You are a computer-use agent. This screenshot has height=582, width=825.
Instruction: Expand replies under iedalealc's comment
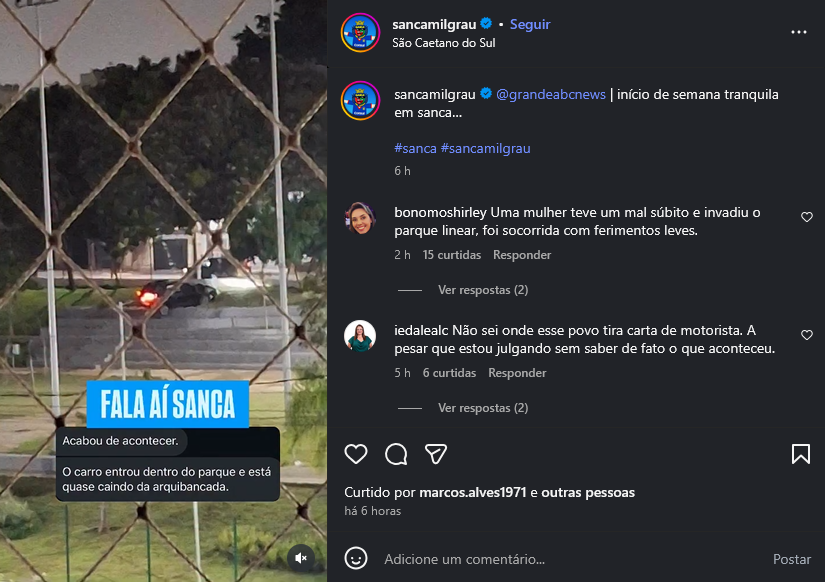tap(482, 408)
